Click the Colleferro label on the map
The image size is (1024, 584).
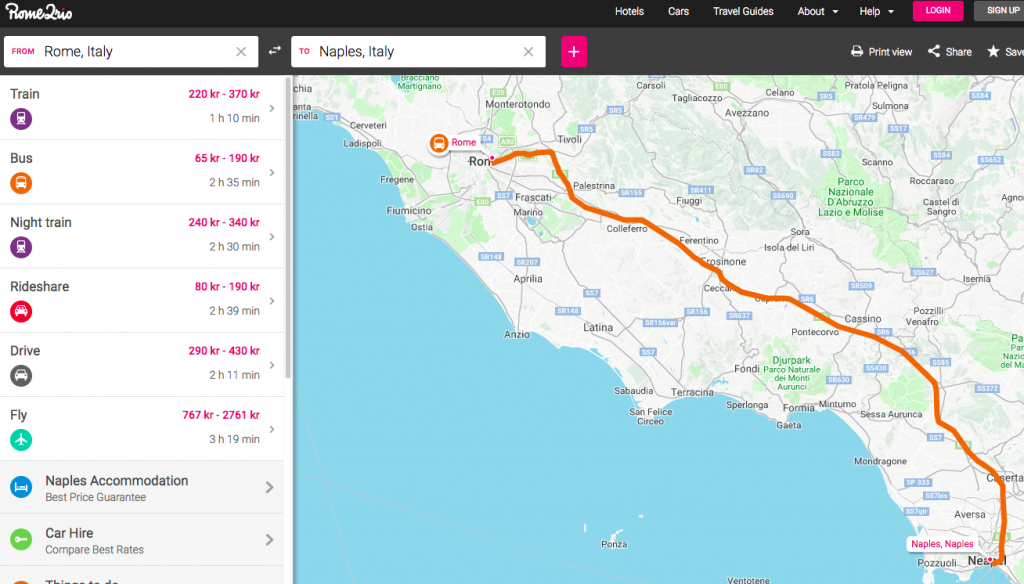click(x=627, y=229)
